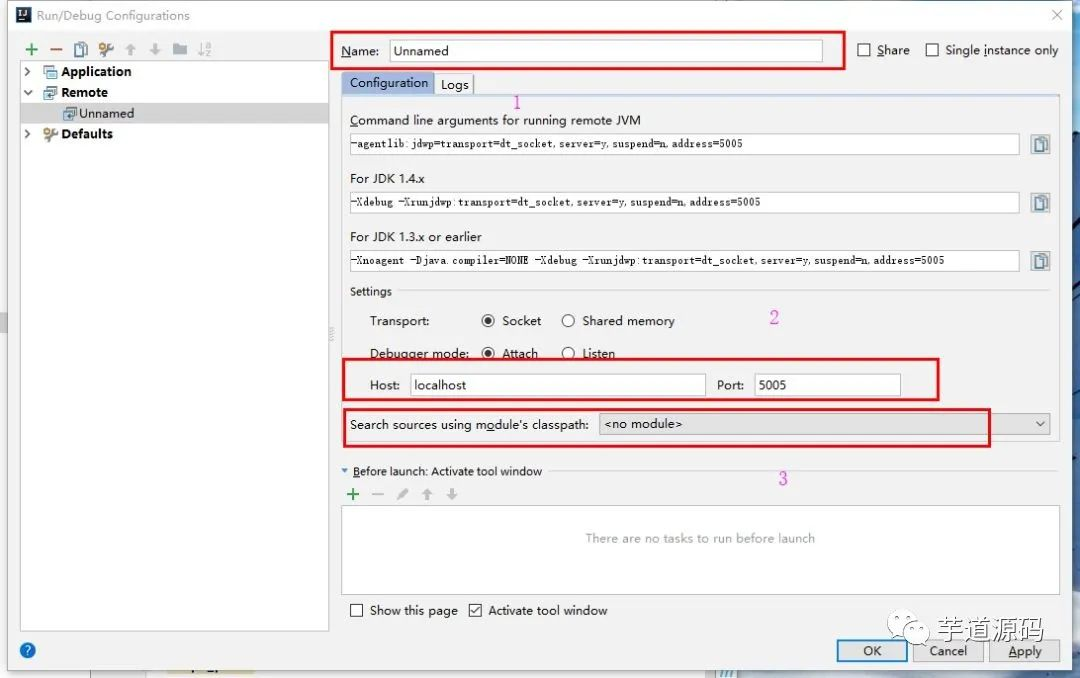This screenshot has height=678, width=1080.
Task: Move configuration down in the left toolbar
Action: [155, 50]
